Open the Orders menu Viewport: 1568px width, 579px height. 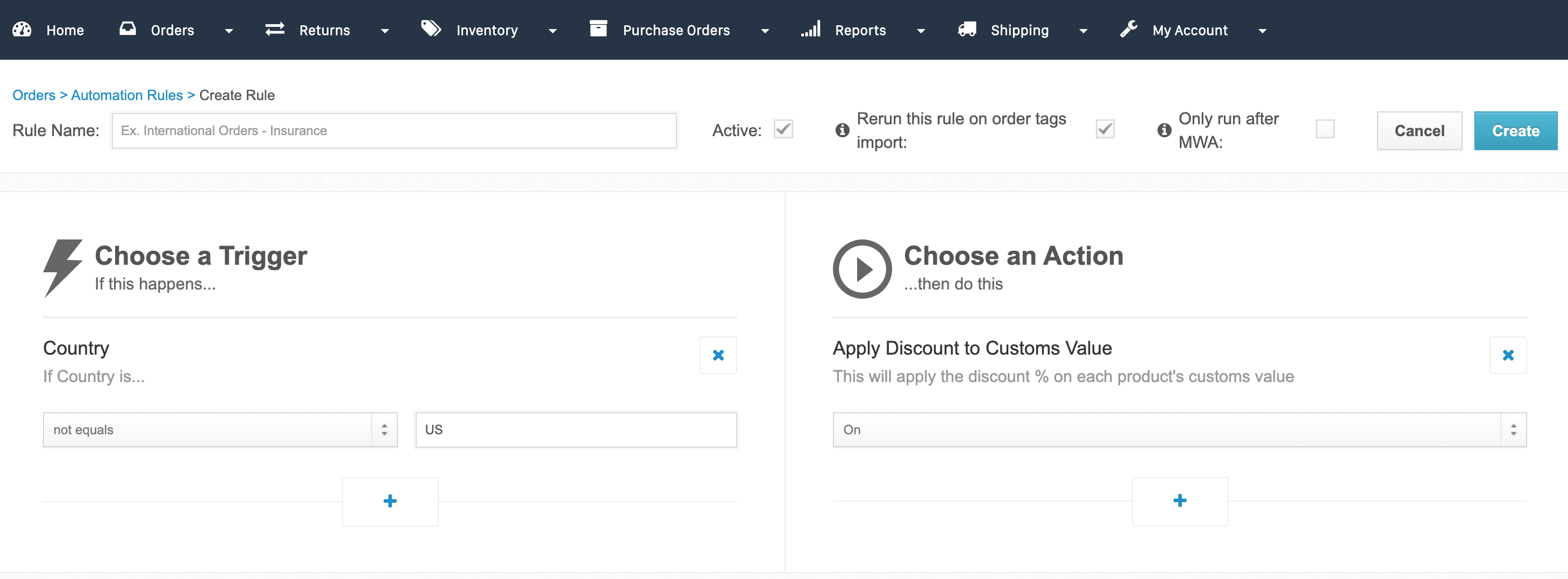(172, 30)
